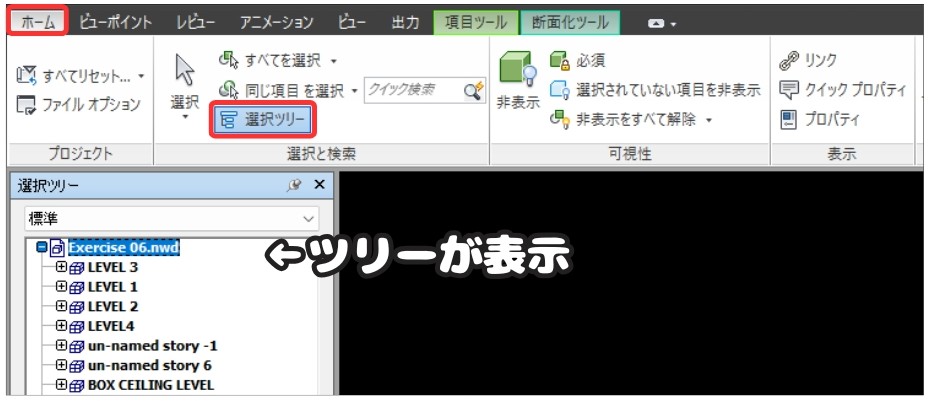Expand the LEVEL4 node
The height and width of the screenshot is (401, 931).
click(61, 326)
